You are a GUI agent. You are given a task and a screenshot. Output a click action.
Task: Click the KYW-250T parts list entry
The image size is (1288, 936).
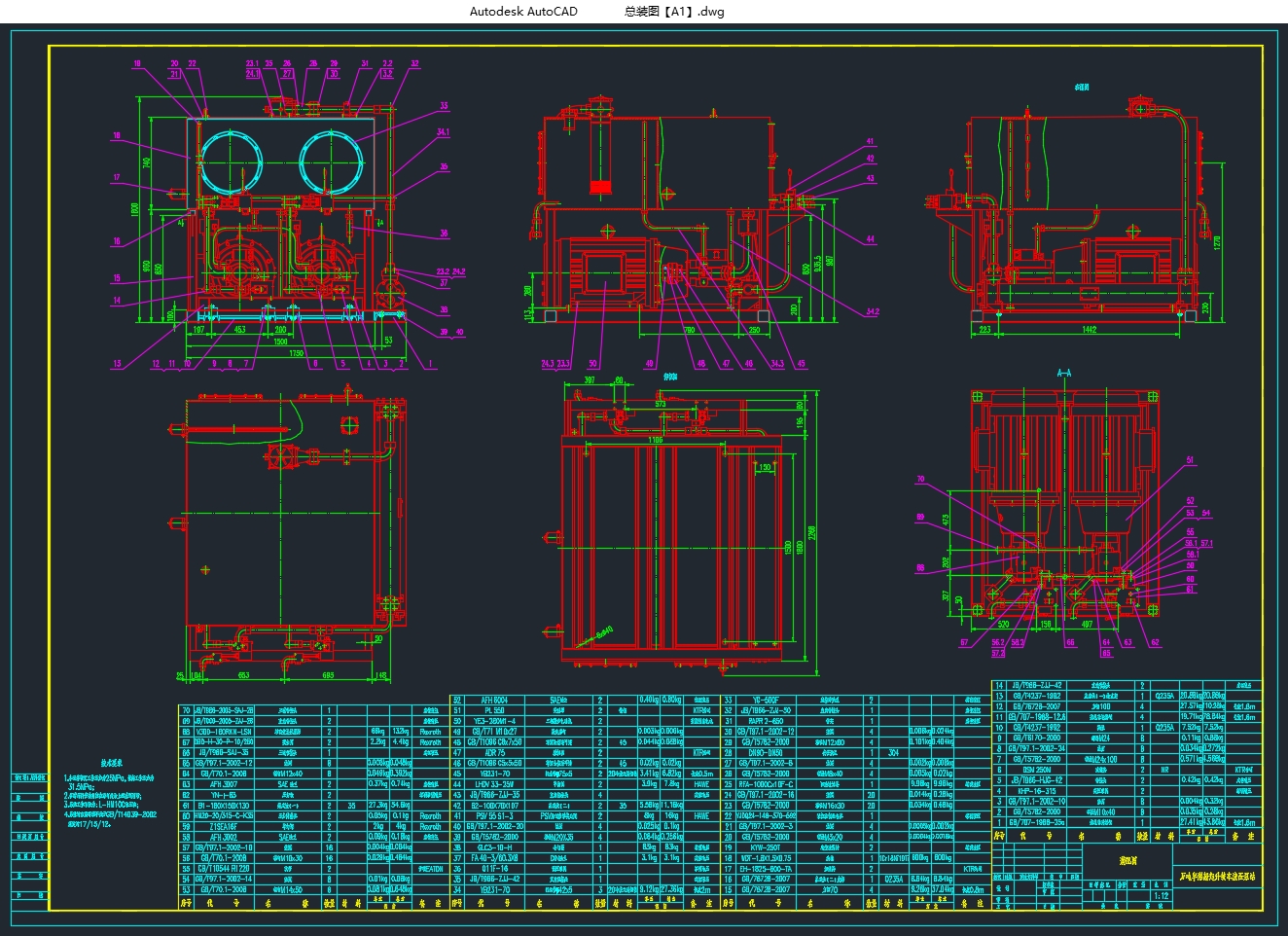pyautogui.click(x=766, y=847)
